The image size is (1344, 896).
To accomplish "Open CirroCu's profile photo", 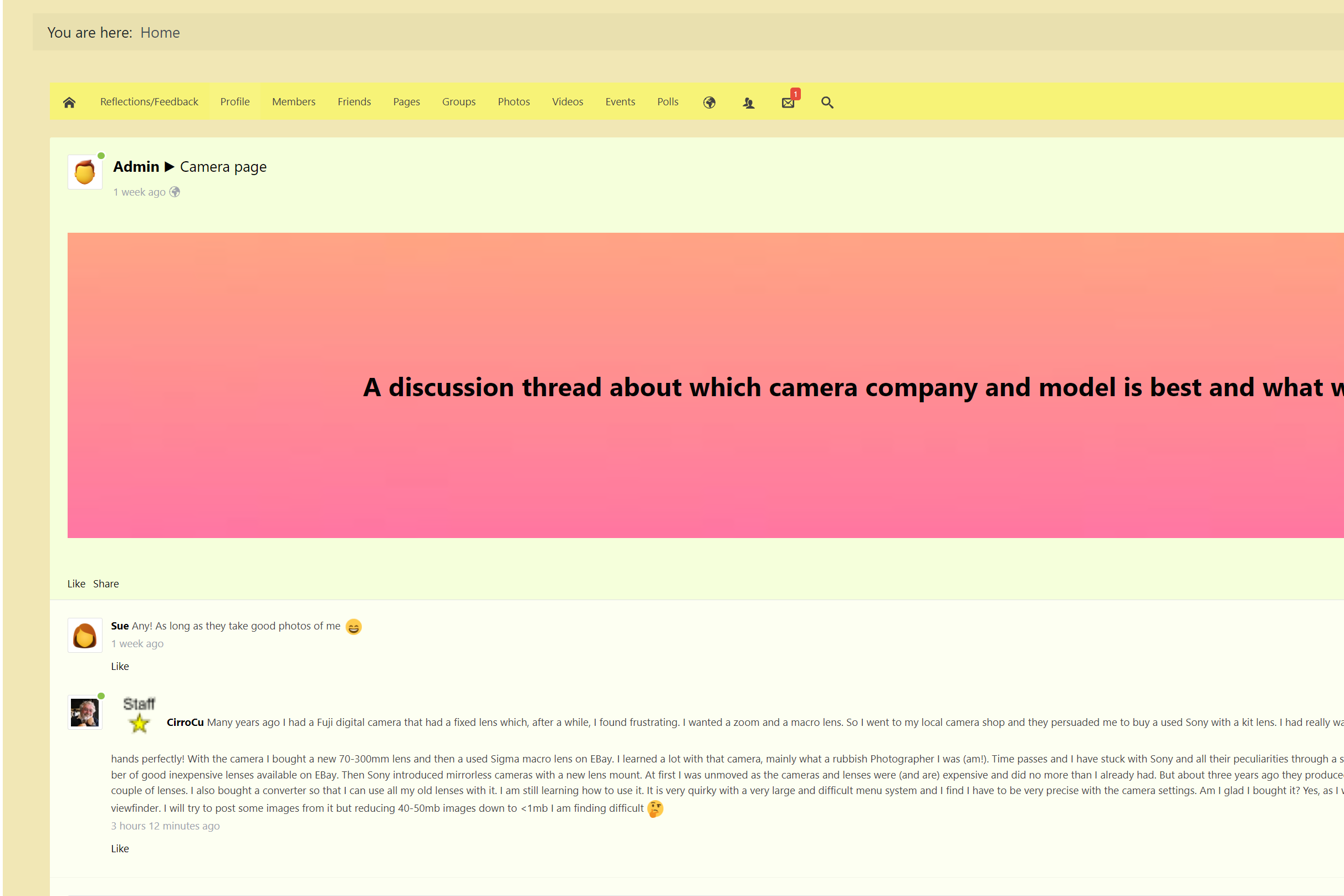I will point(85,713).
